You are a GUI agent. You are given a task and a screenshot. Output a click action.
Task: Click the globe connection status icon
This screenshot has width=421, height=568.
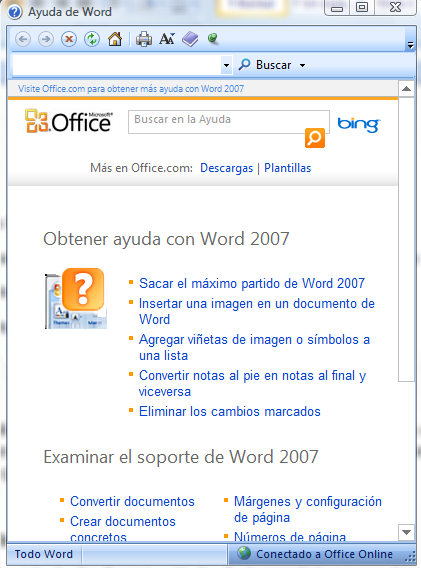(x=245, y=553)
